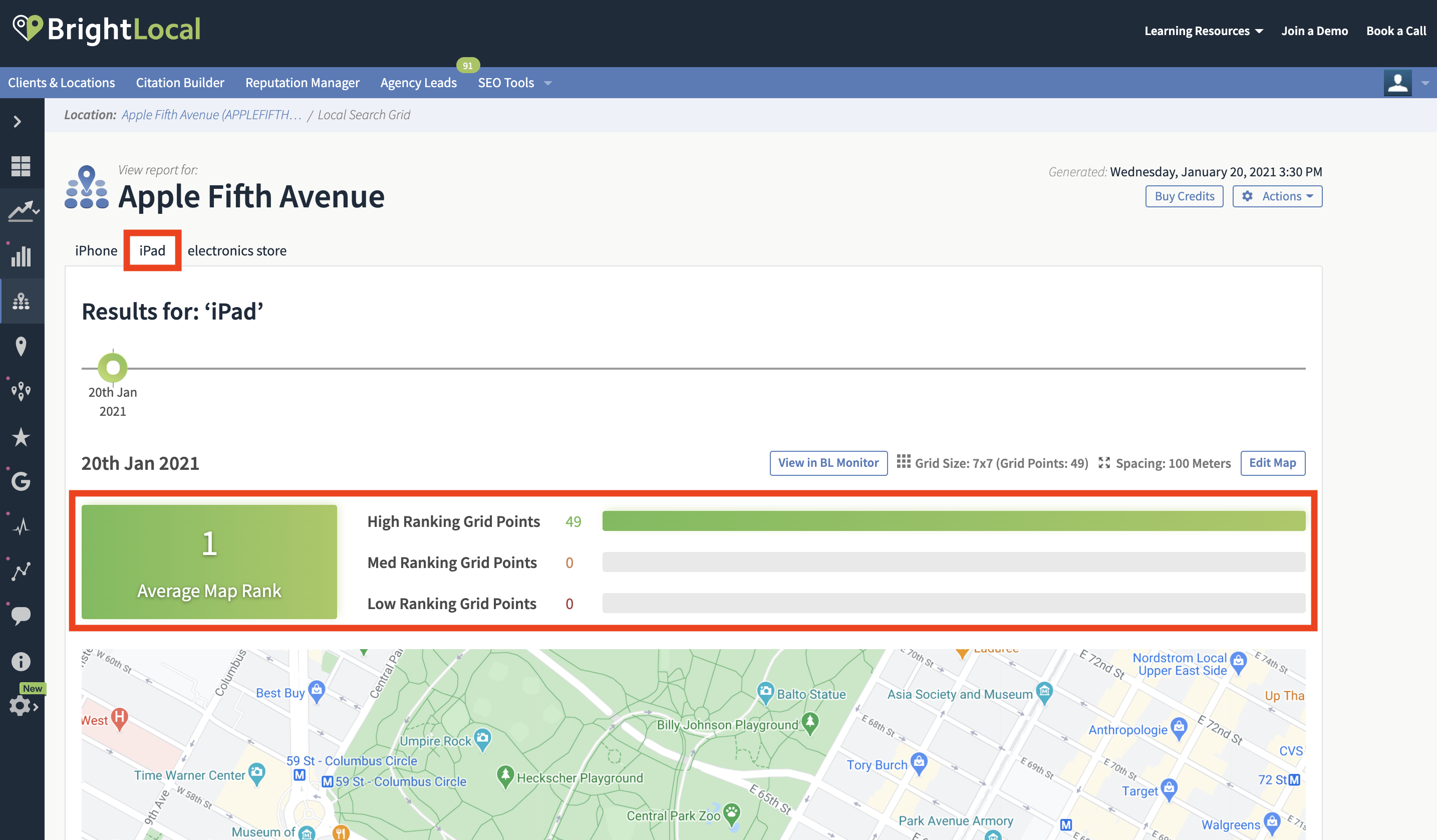This screenshot has height=840, width=1437.
Task: Click the Local Search Grid report icon
Action: (x=87, y=187)
